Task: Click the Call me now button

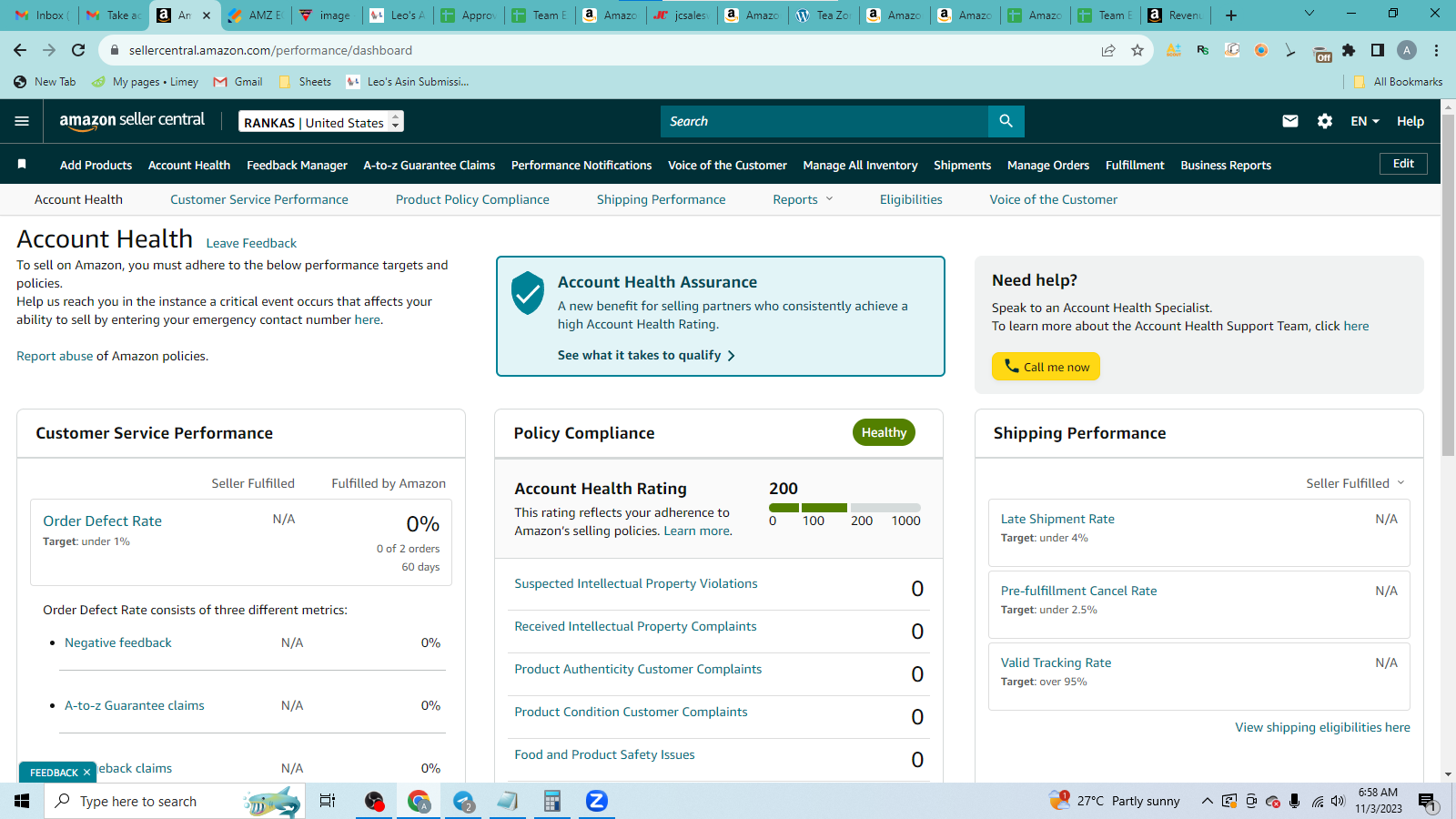Action: [1046, 366]
